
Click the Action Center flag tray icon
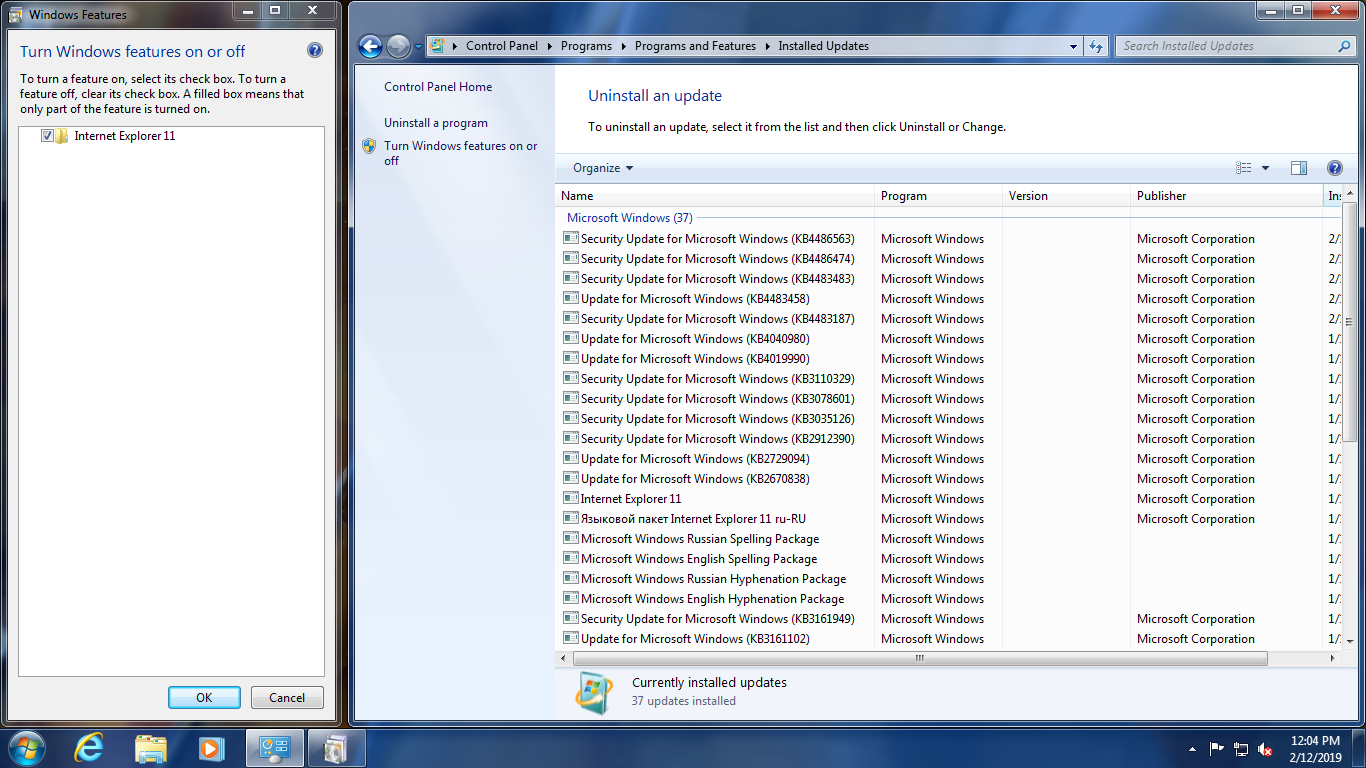pyautogui.click(x=1217, y=748)
